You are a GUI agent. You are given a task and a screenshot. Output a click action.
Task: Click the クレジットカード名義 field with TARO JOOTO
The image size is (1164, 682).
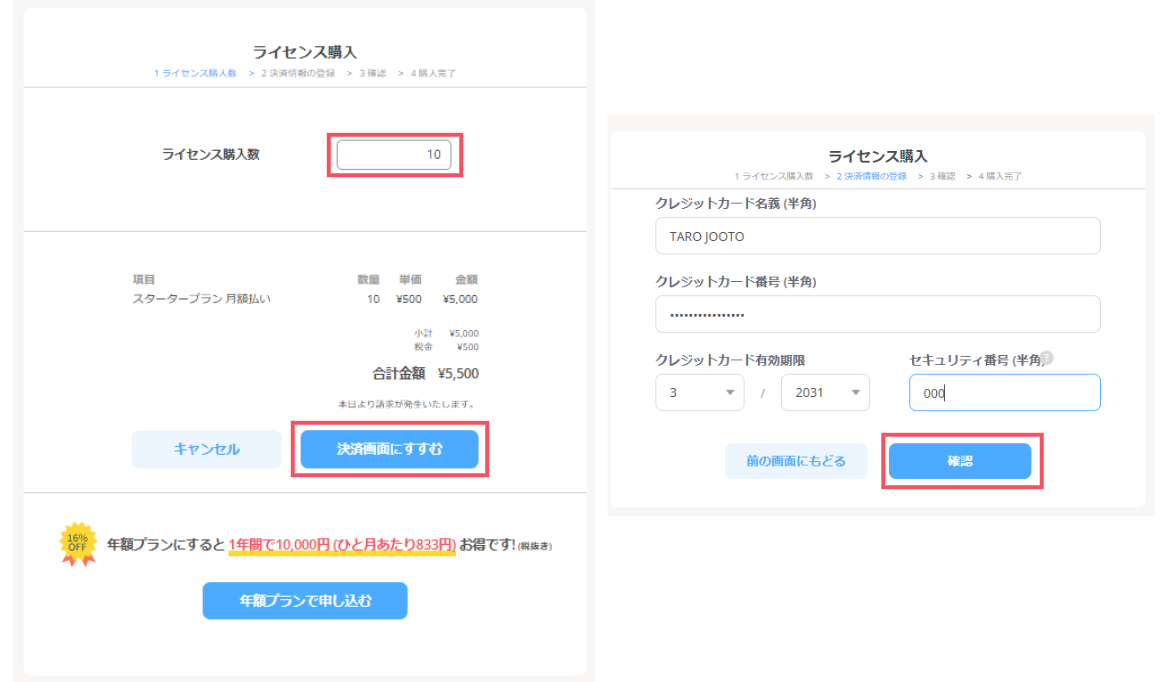[877, 236]
